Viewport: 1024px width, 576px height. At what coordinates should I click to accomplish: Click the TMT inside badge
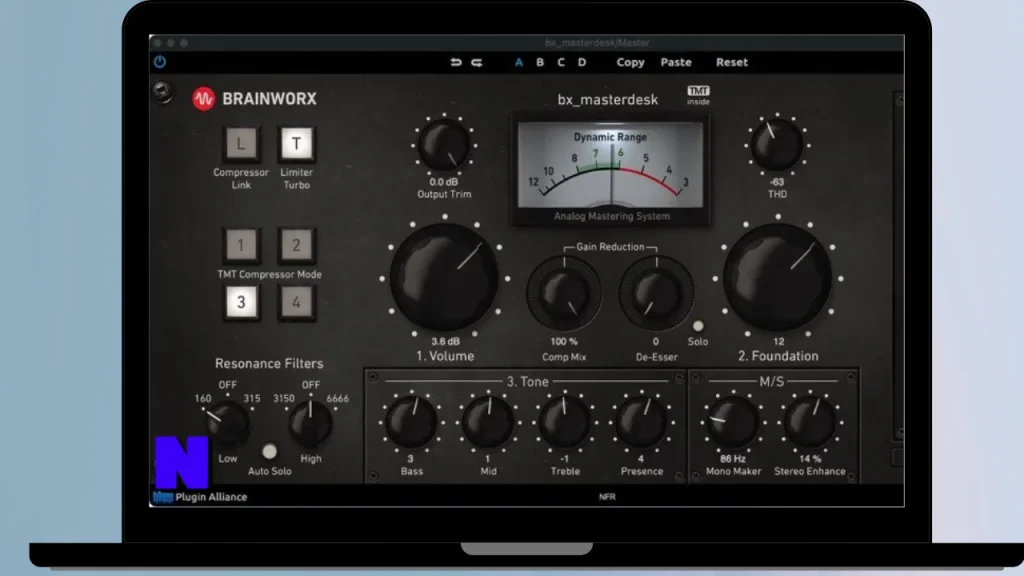698,95
